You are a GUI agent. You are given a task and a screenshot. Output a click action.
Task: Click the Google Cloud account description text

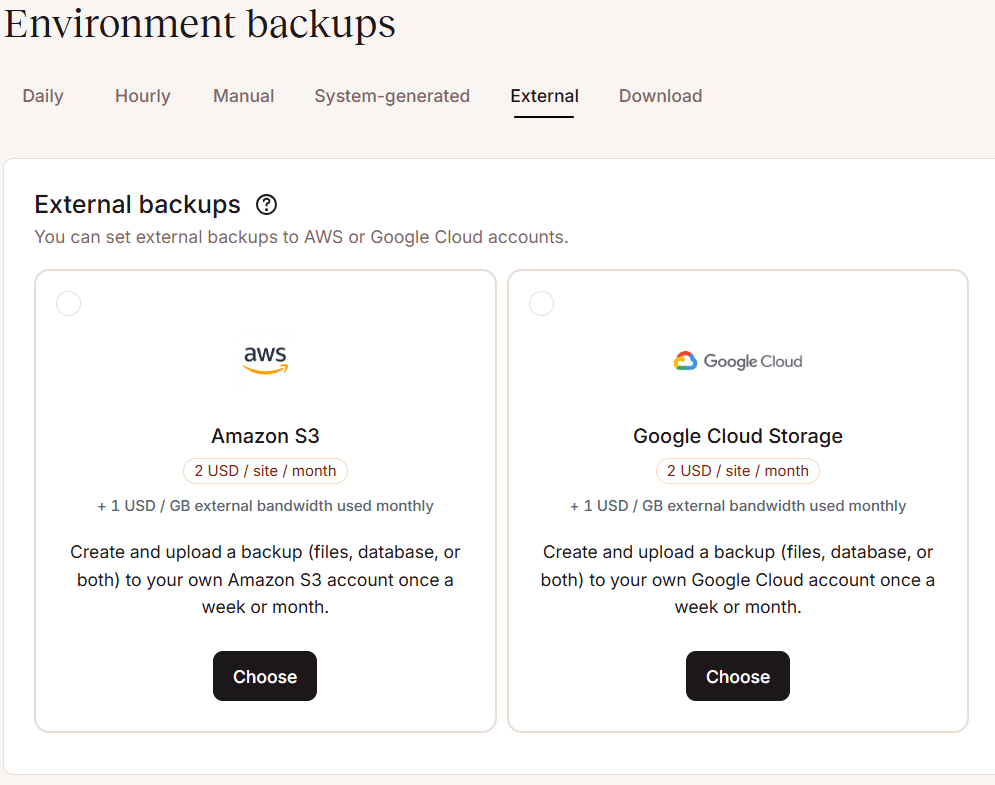738,579
